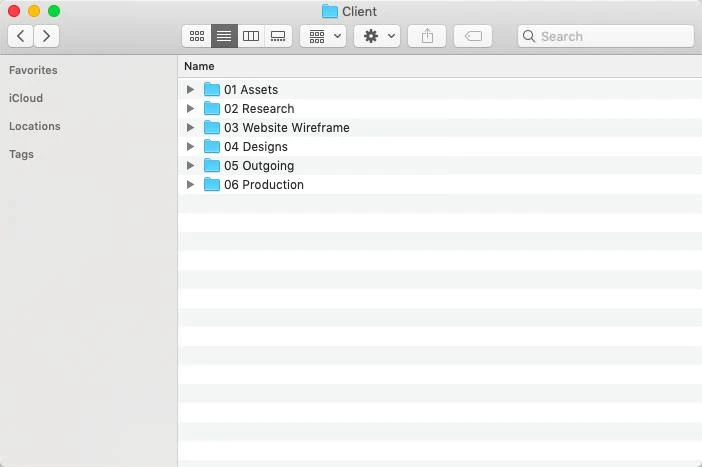Screen dimensions: 702x467
Task: Focus the Search field
Action: 606,36
